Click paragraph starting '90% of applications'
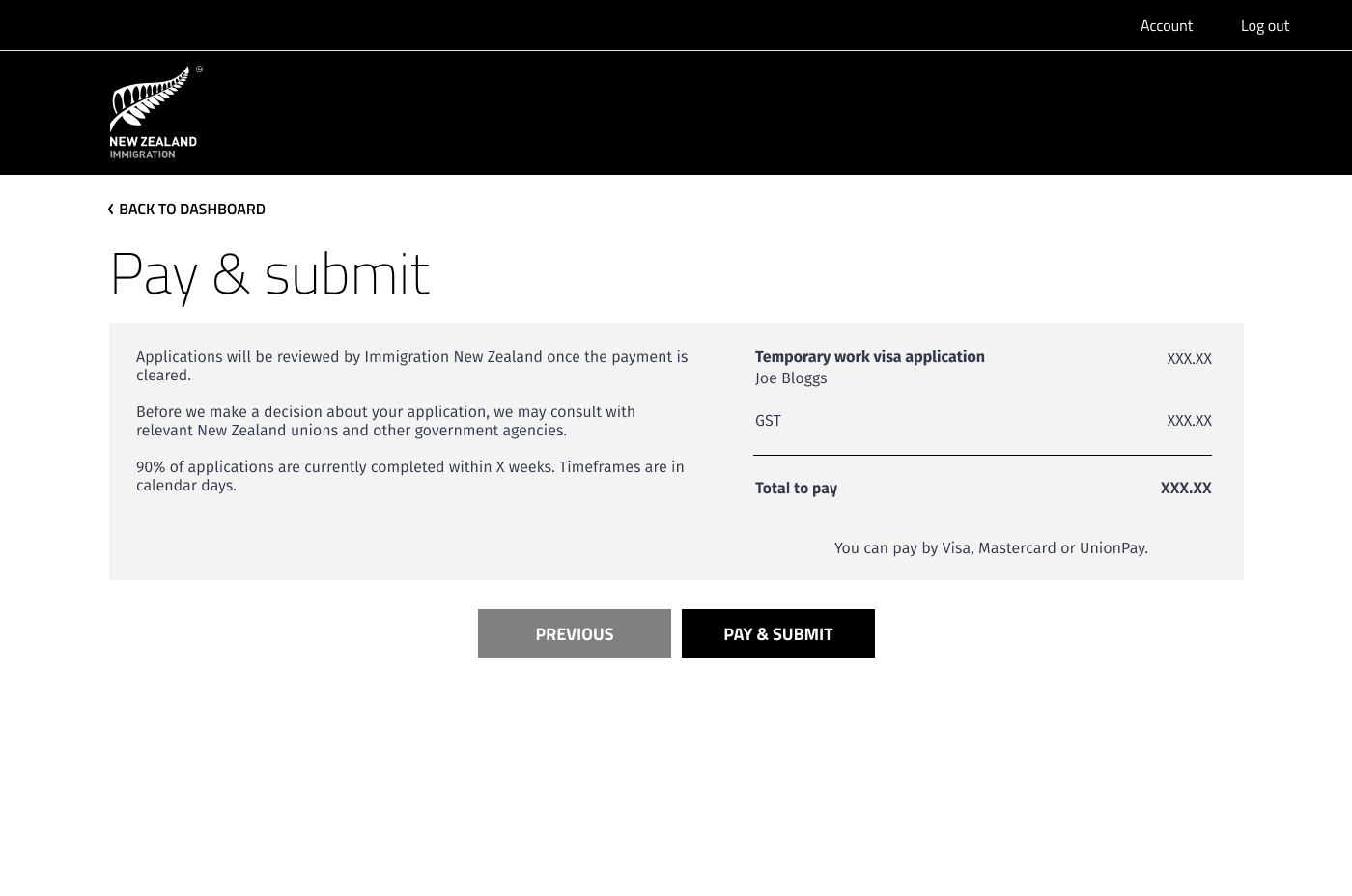The width and height of the screenshot is (1352, 896). pos(409,476)
